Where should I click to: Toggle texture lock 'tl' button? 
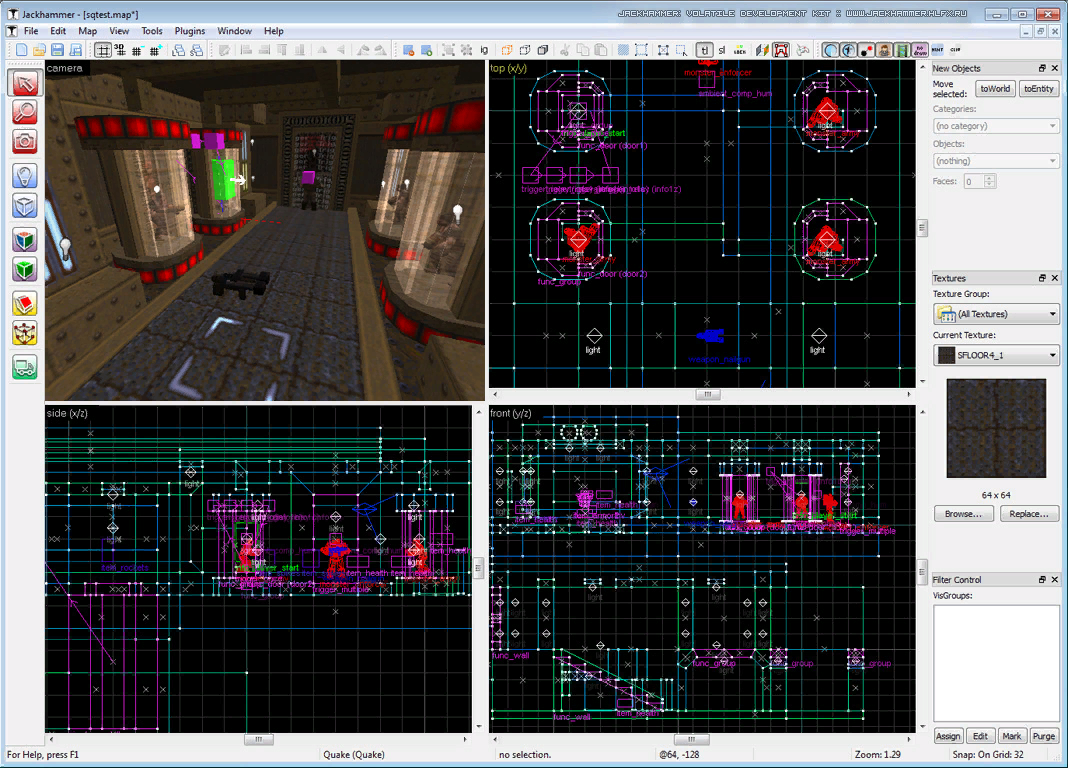click(704, 50)
